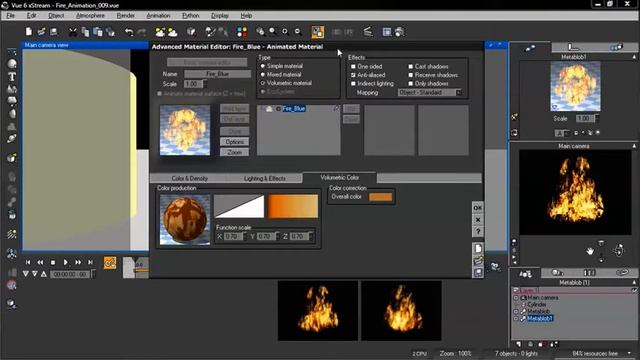The width and height of the screenshot is (640, 360).
Task: Toggle the Anti-aliased checkbox
Action: coord(353,75)
